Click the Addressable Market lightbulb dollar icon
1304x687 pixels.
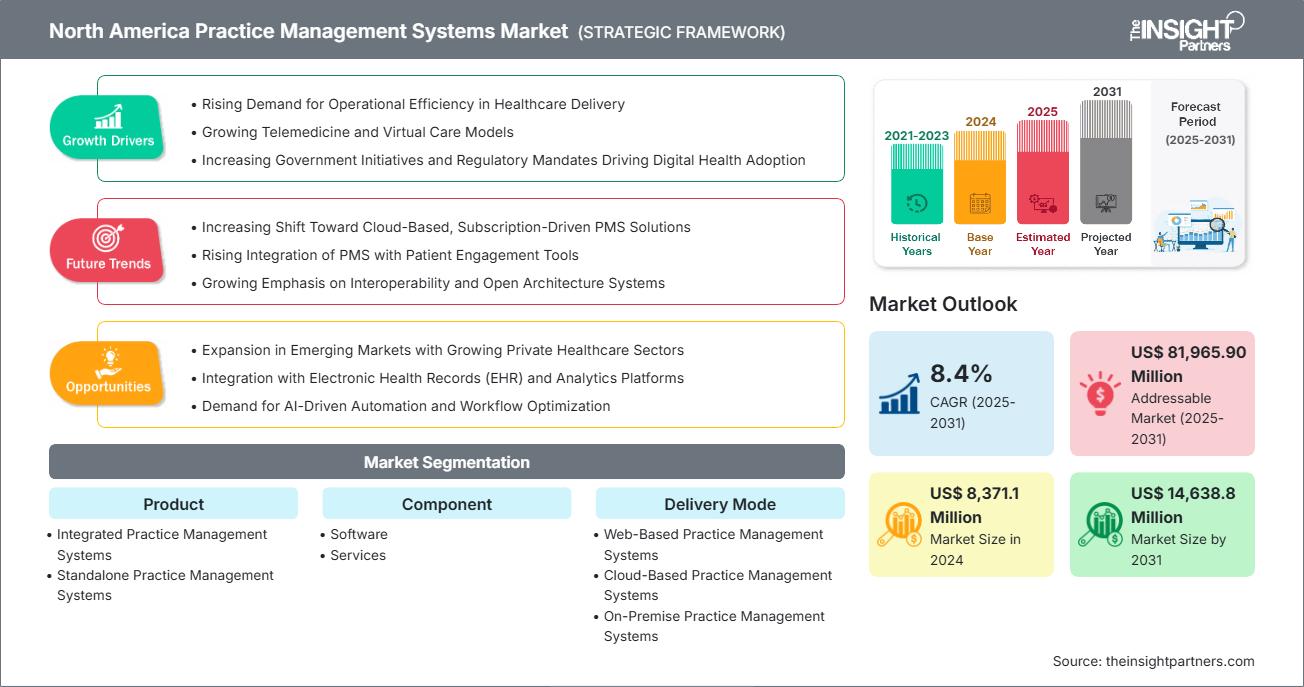1100,394
